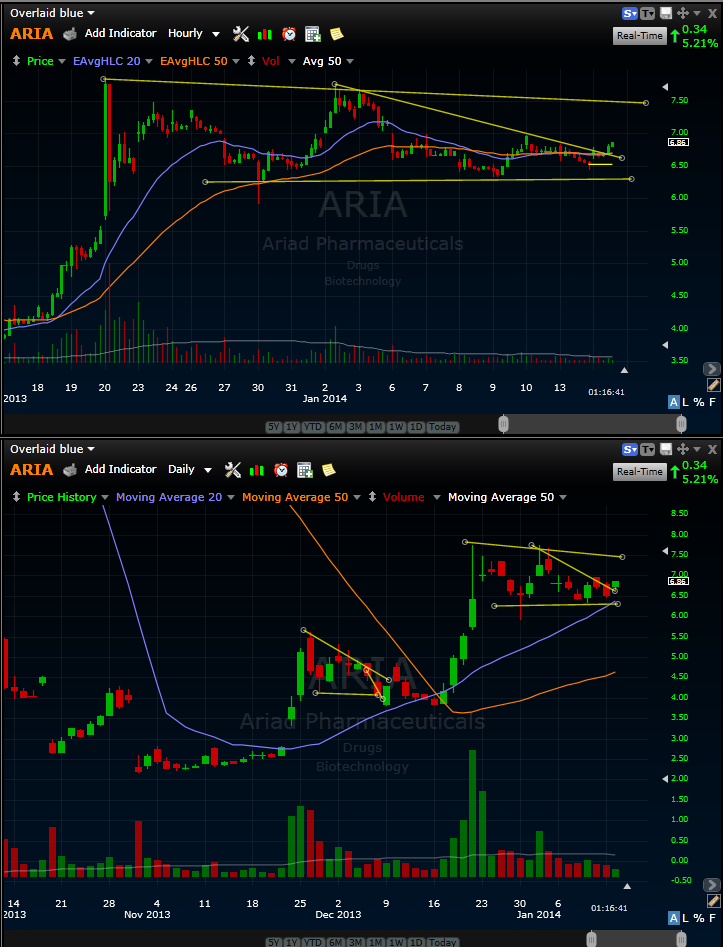
Task: Click the right scroll arrow in Hourly chart
Action: click(x=712, y=368)
